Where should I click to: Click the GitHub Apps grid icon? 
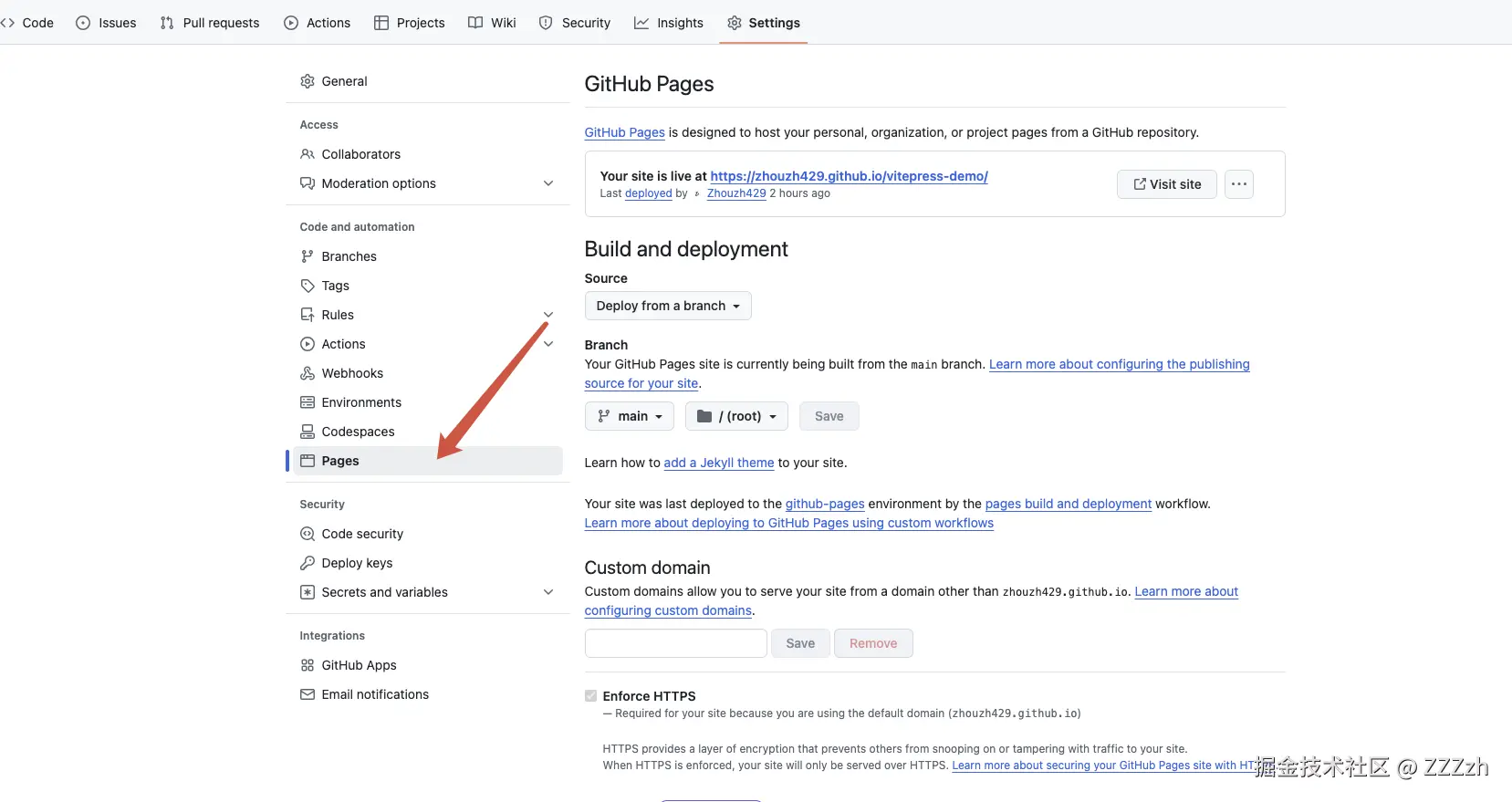(308, 665)
